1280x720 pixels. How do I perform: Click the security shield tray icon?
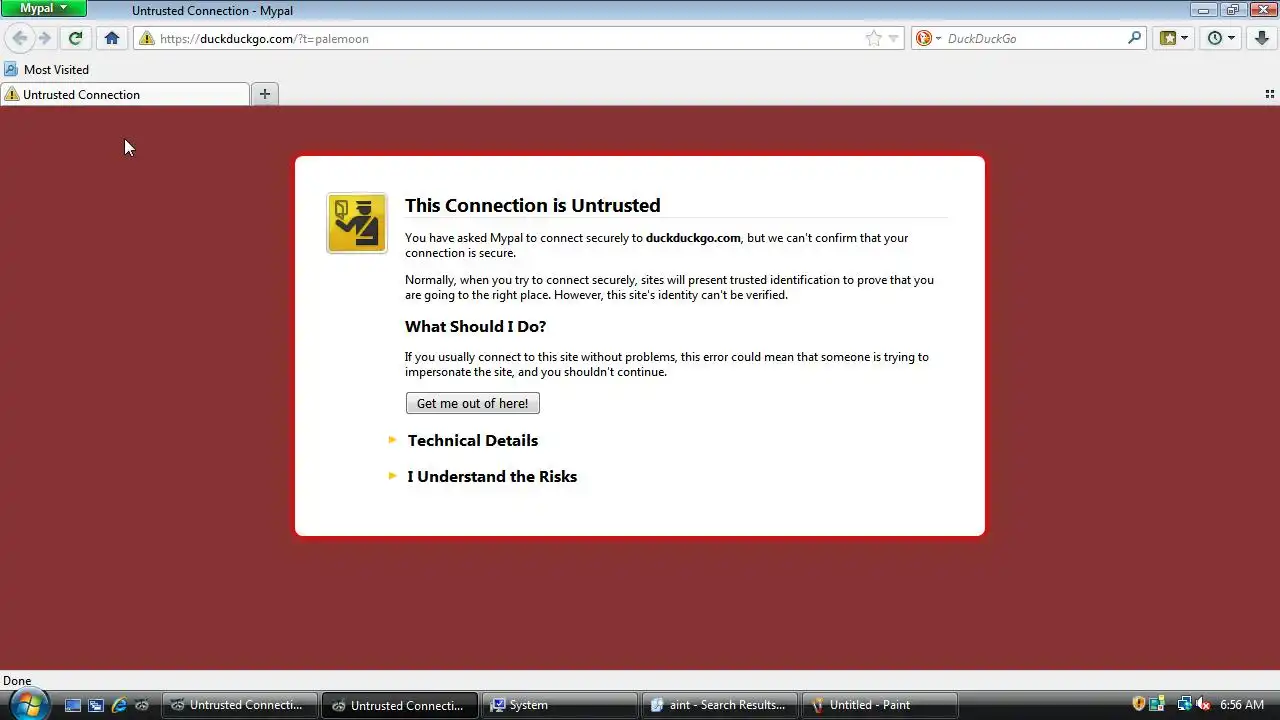tap(1138, 705)
